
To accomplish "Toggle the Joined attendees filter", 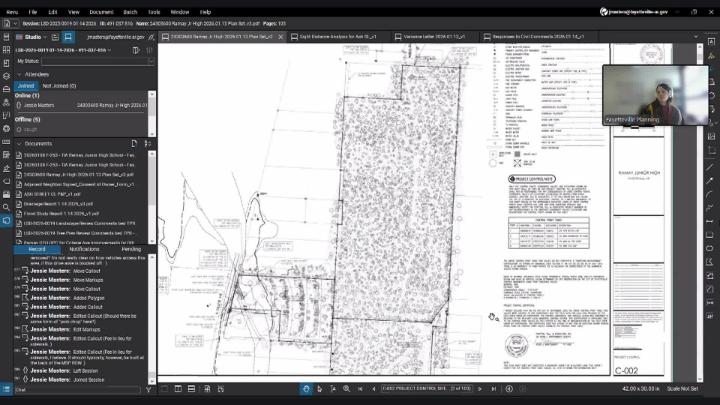I will pyautogui.click(x=25, y=86).
